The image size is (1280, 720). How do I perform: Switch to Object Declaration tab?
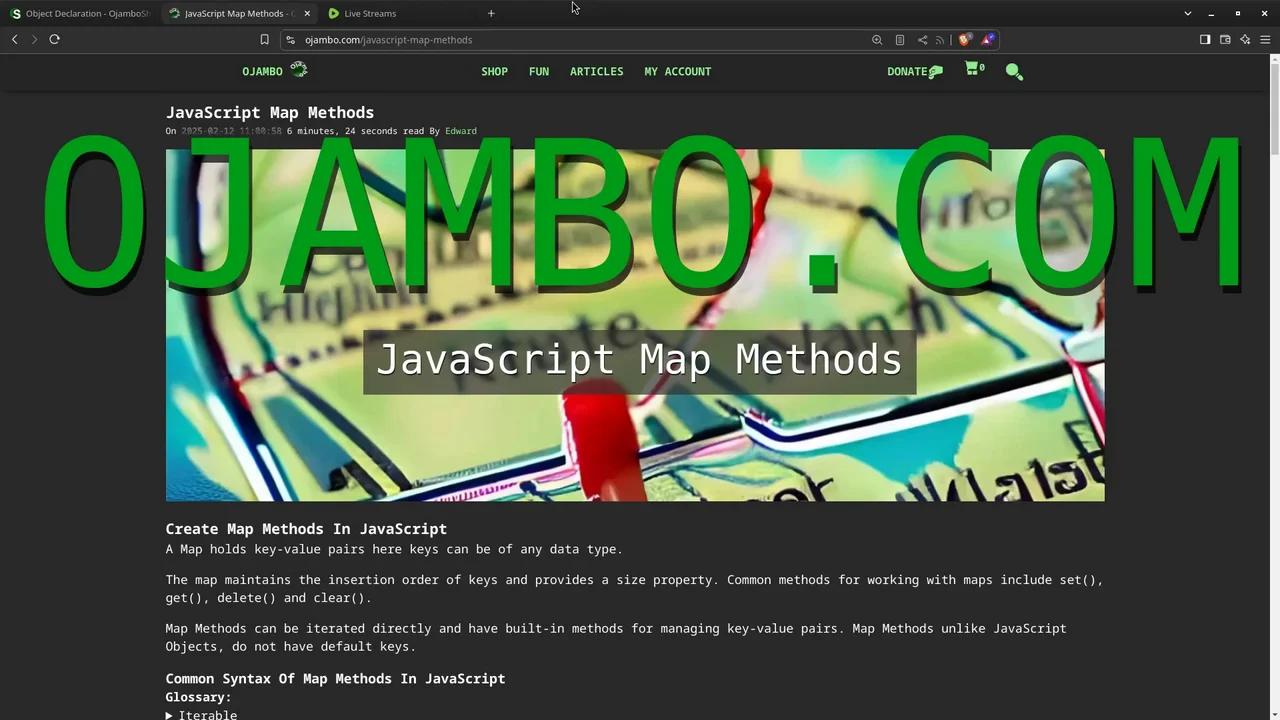(x=80, y=13)
